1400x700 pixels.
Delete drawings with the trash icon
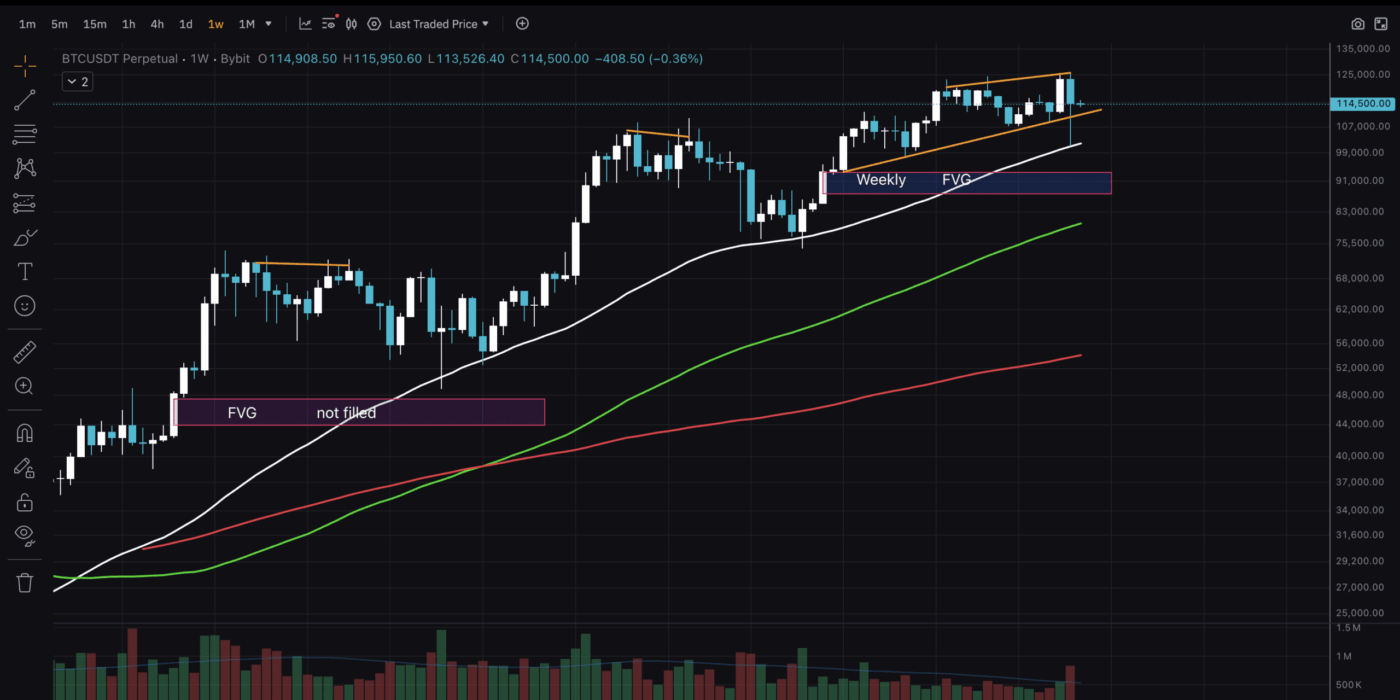(25, 582)
